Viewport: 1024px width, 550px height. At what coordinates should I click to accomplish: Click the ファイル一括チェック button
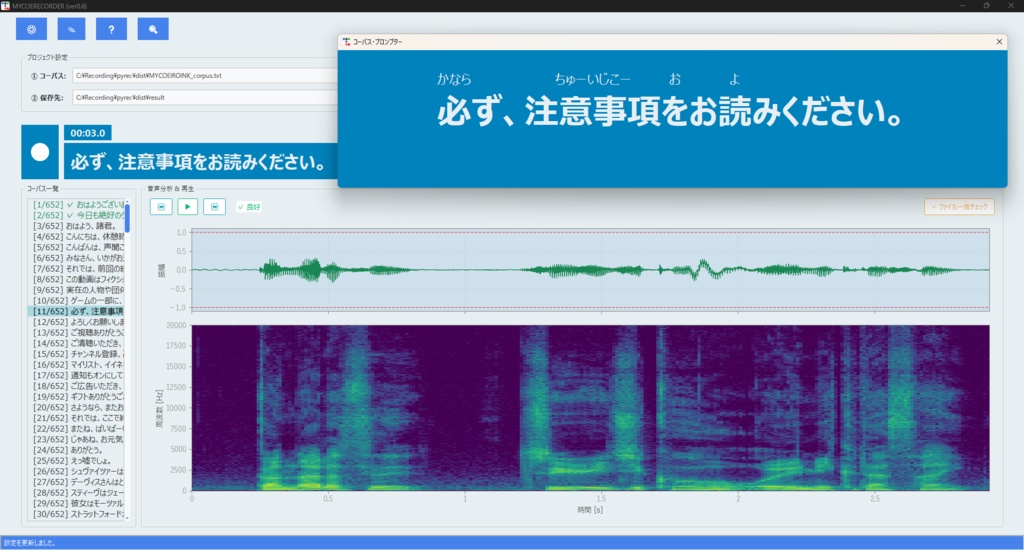coord(959,206)
